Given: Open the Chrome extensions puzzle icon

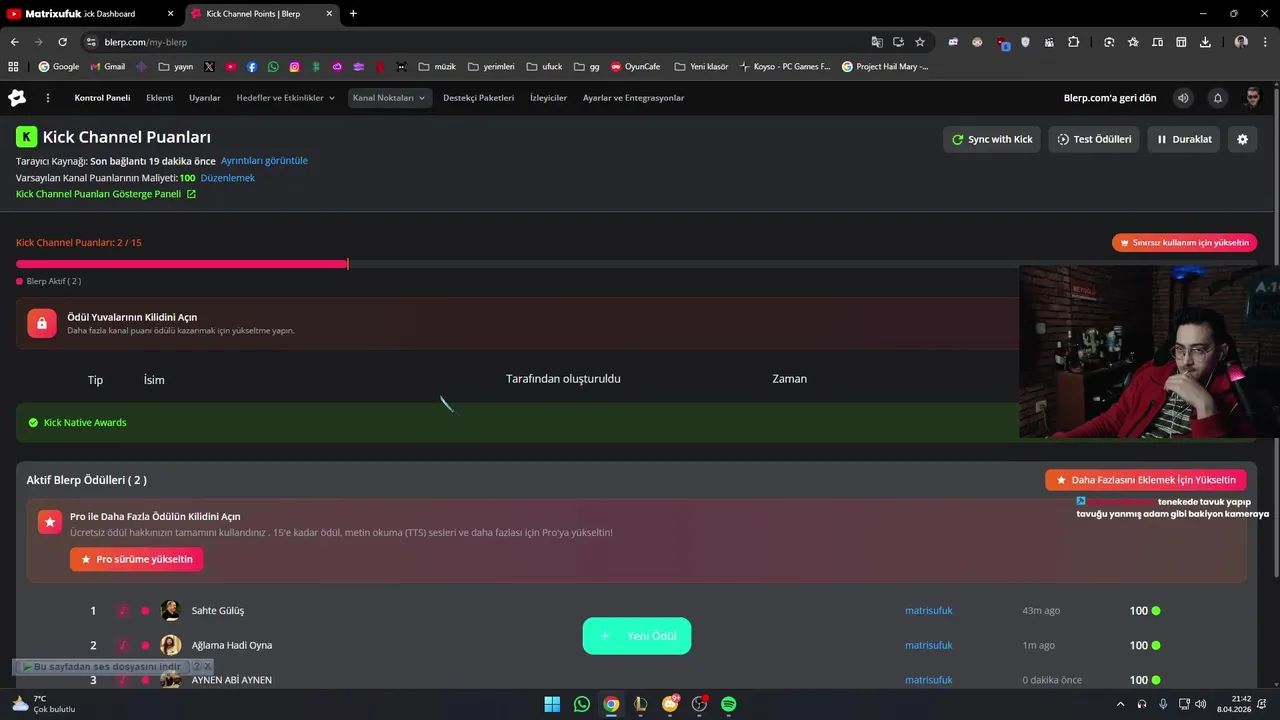Looking at the screenshot, I should click(x=1073, y=42).
